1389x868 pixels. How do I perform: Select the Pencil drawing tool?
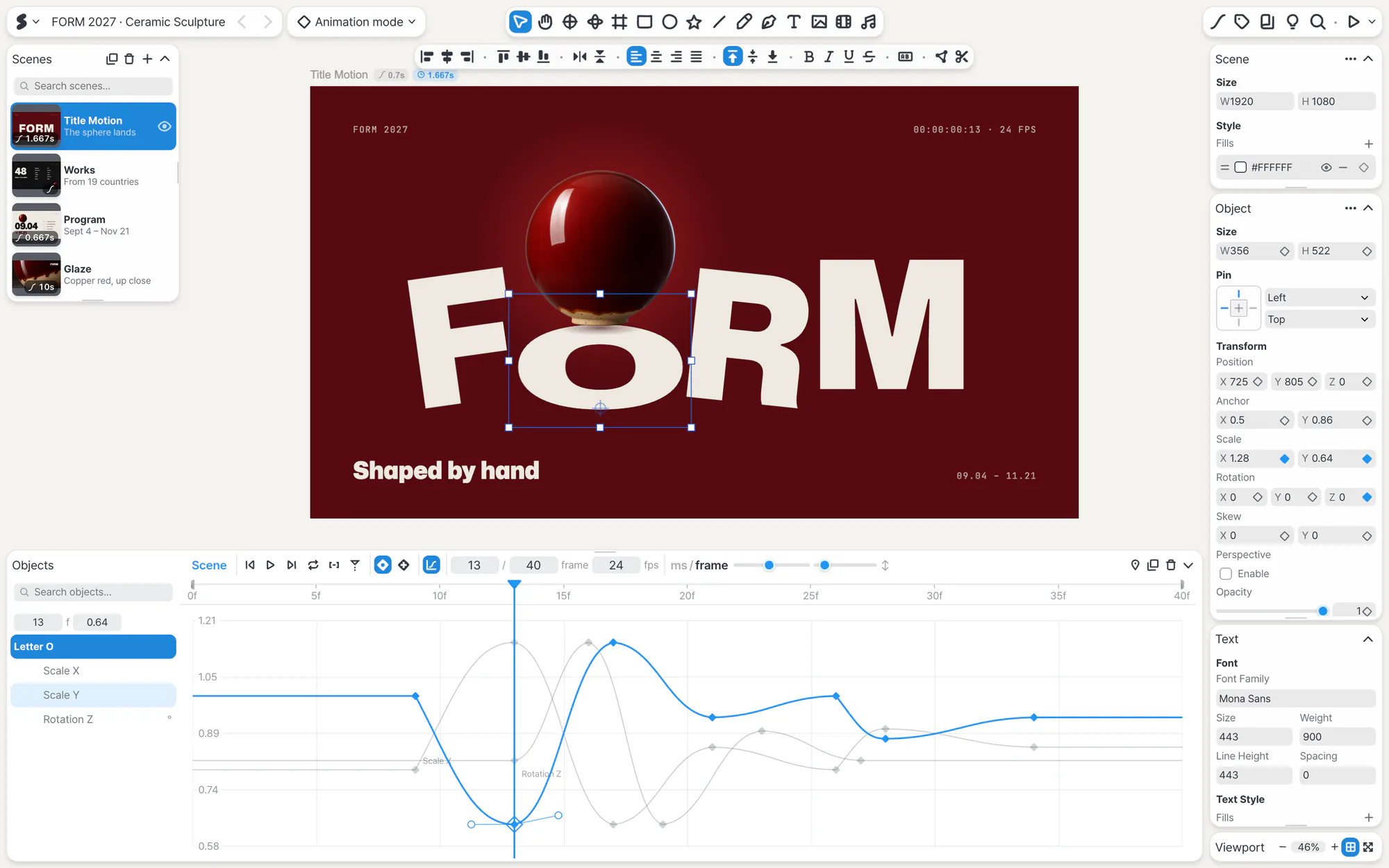pos(744,22)
